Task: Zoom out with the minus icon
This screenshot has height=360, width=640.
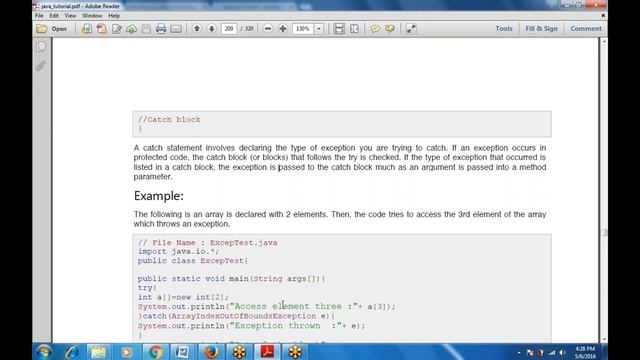Action: point(268,29)
